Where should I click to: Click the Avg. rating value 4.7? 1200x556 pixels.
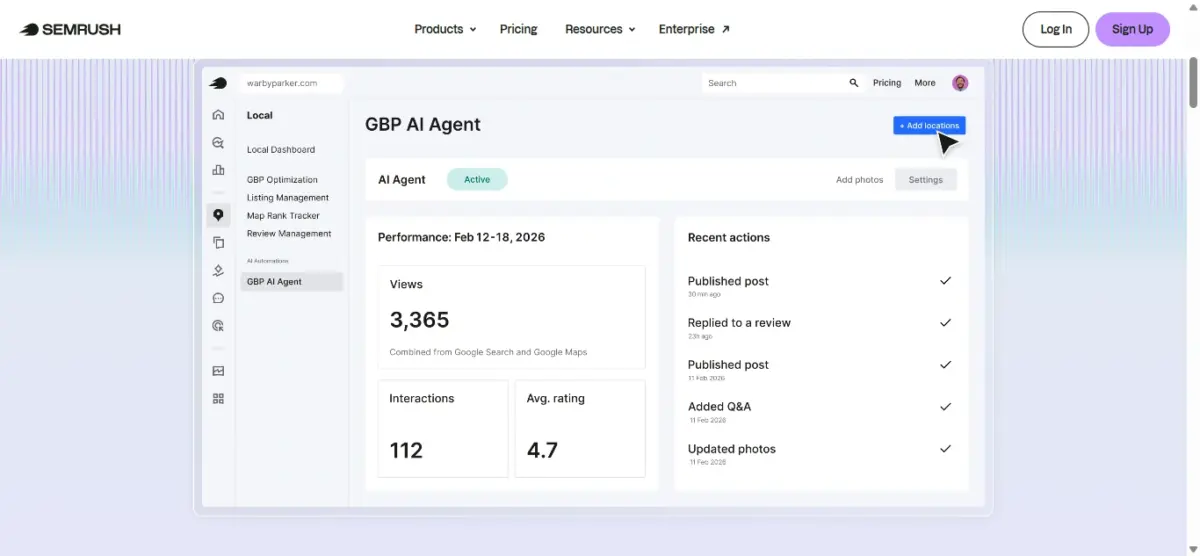pyautogui.click(x=542, y=450)
